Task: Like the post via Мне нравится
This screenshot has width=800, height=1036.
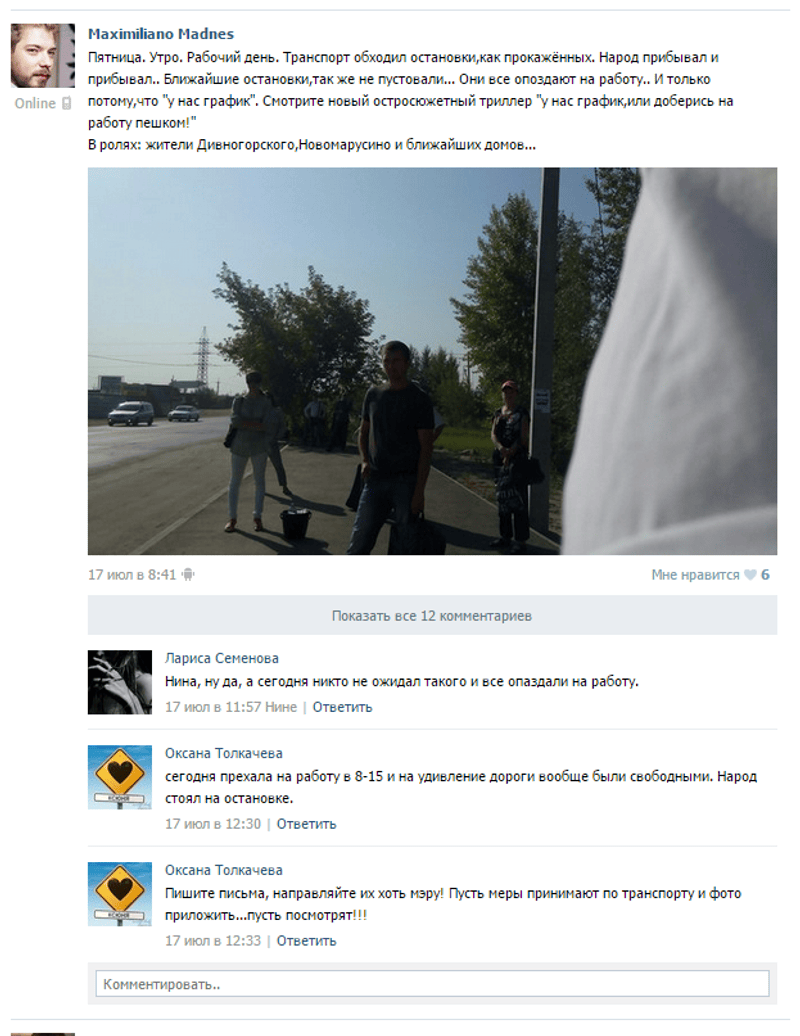Action: pos(695,575)
